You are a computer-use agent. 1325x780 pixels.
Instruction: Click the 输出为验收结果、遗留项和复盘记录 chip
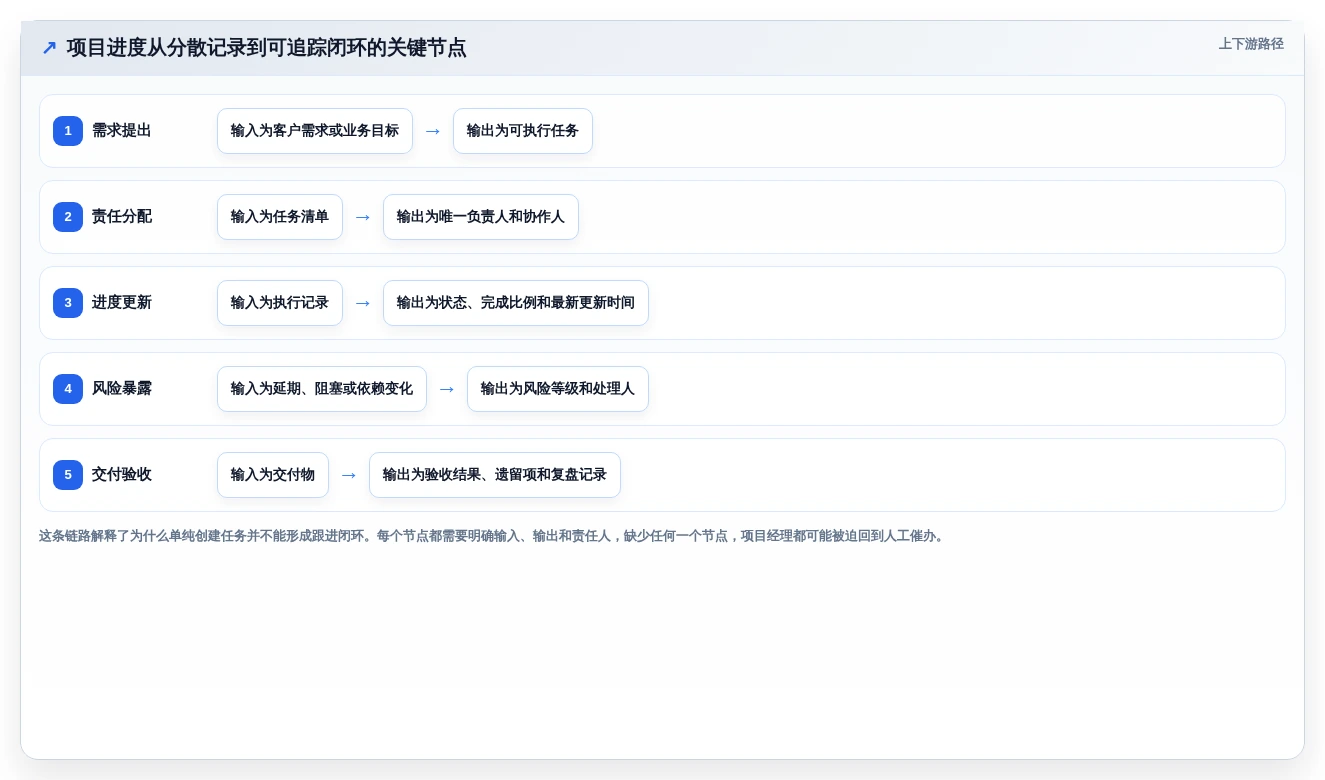coord(495,475)
